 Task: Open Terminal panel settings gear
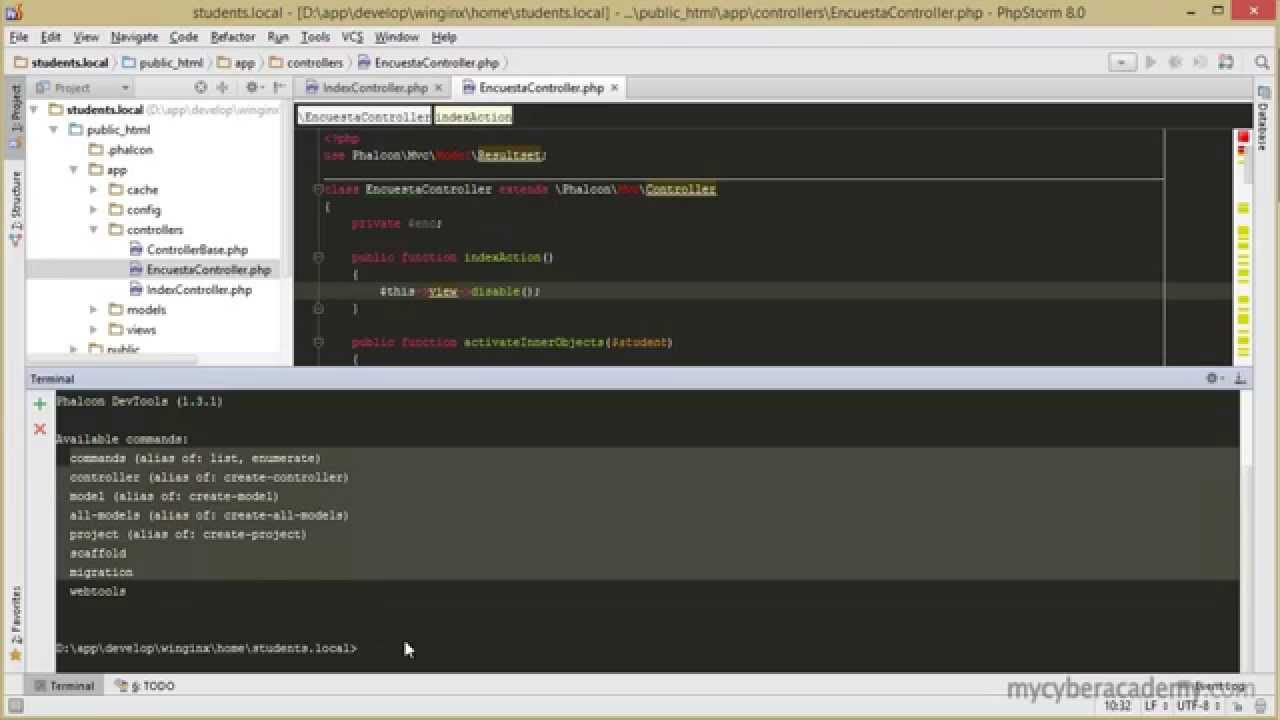pyautogui.click(x=1214, y=379)
